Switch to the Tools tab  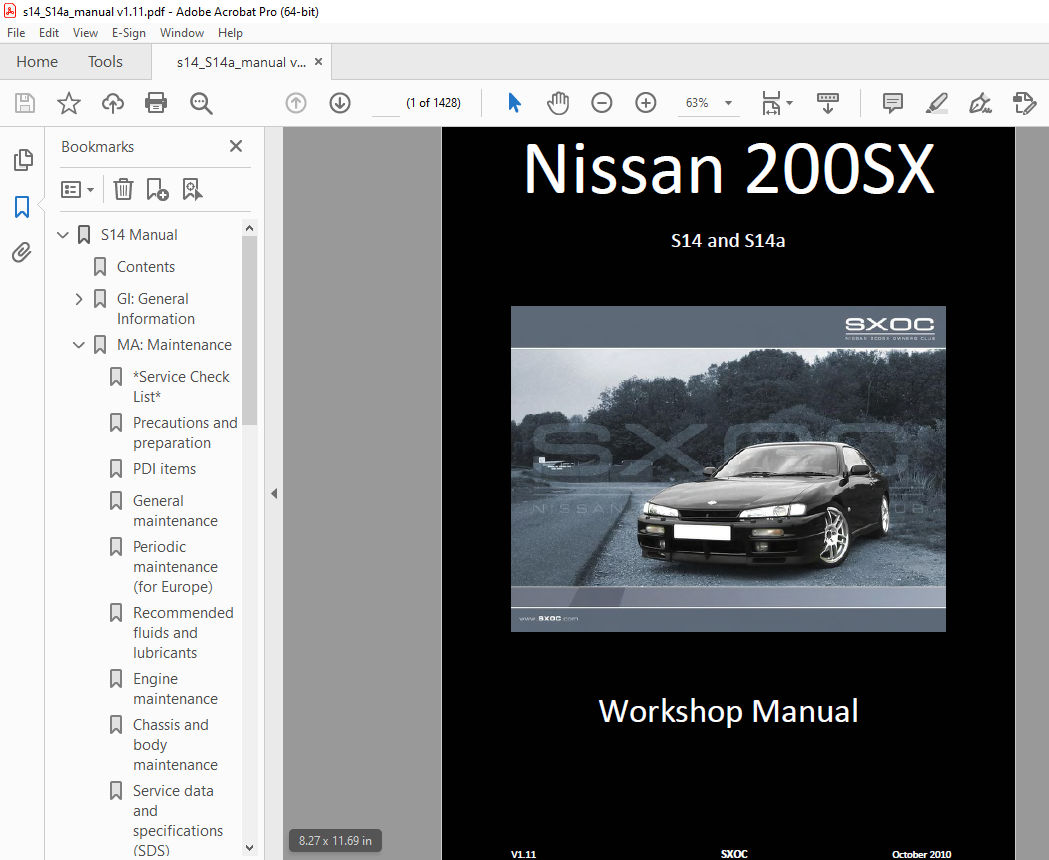point(105,62)
